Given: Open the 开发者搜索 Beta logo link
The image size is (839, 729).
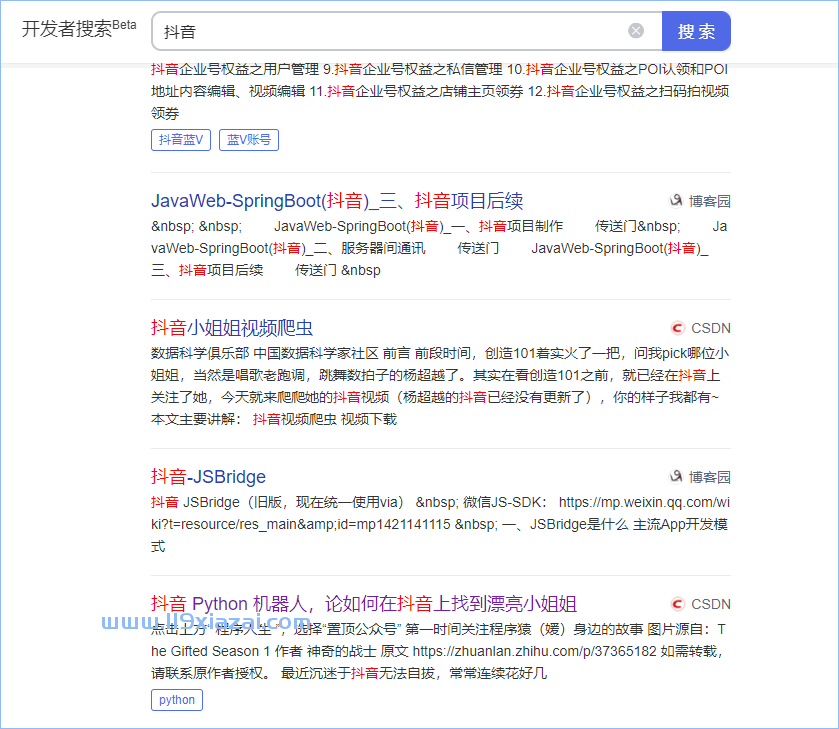Looking at the screenshot, I should [x=79, y=28].
